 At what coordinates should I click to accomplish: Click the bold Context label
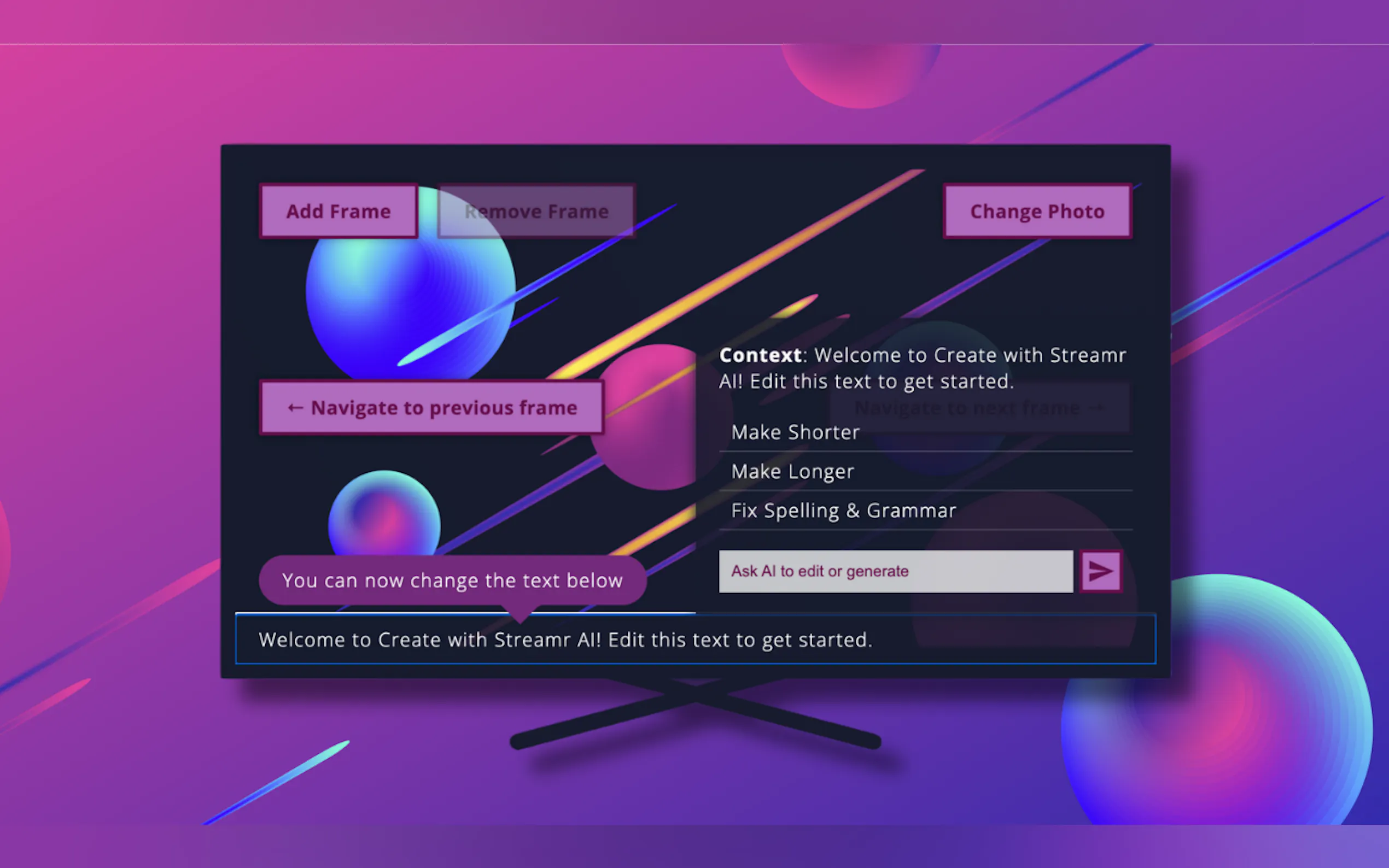point(760,355)
